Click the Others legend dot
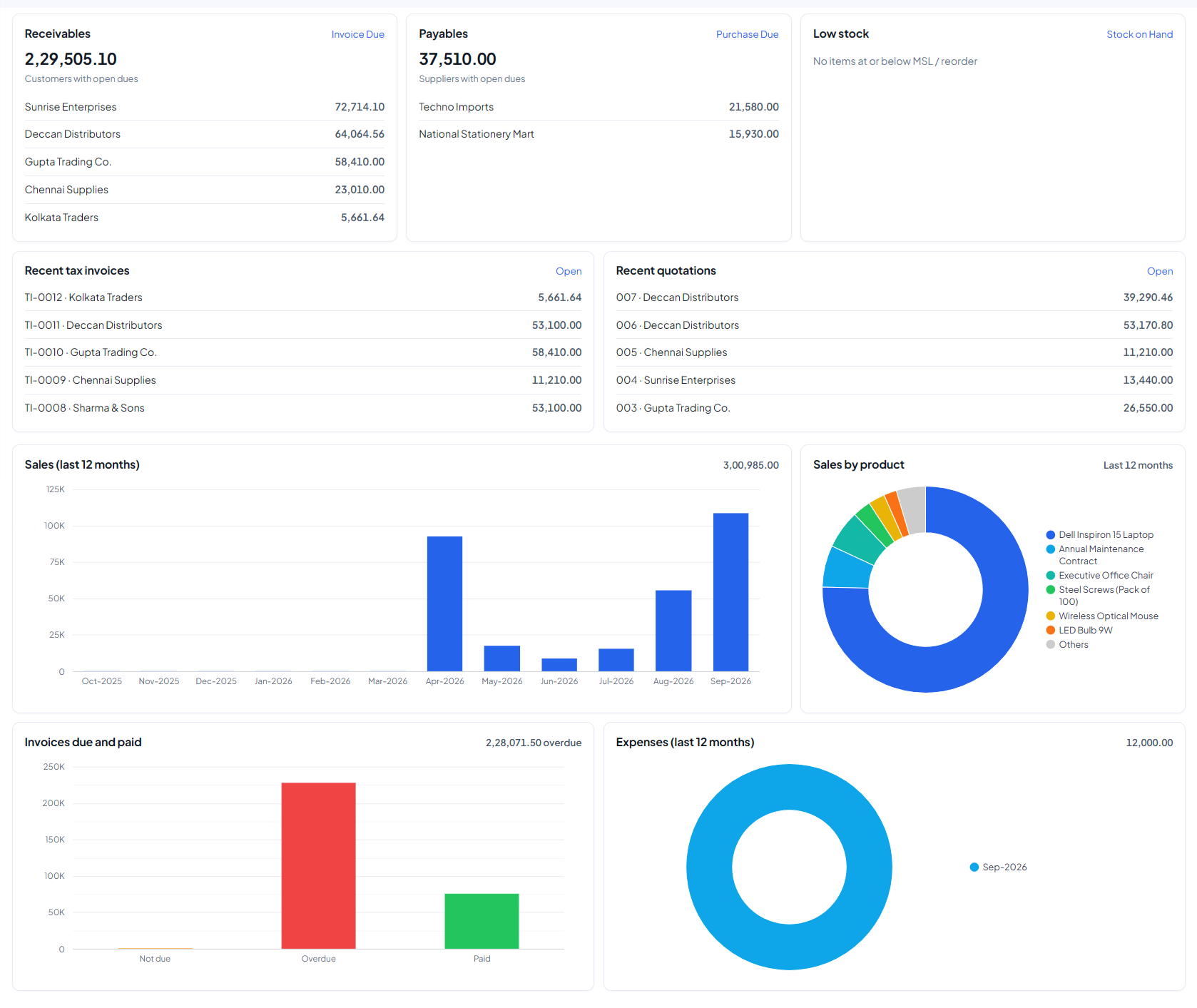The image size is (1197, 1008). point(1050,645)
